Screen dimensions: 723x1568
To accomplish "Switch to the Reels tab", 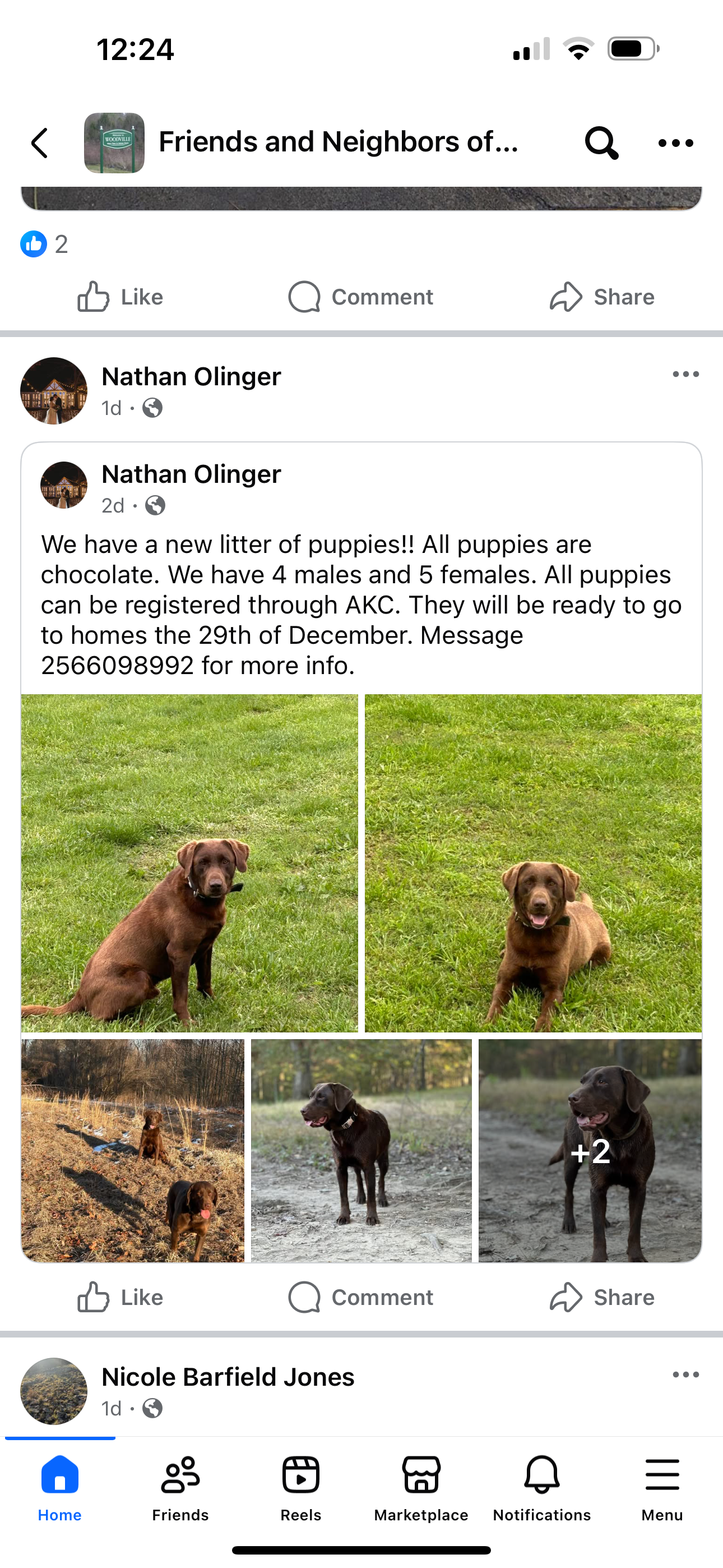I will pos(300,1488).
